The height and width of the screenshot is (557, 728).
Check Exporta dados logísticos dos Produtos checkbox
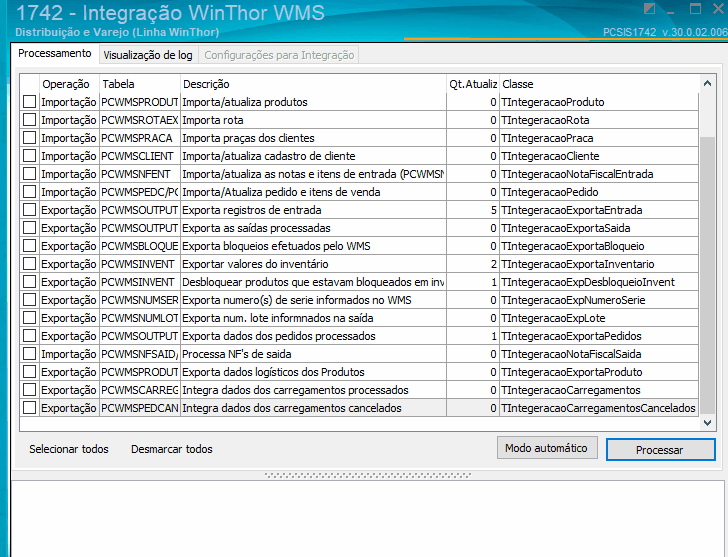(30, 372)
